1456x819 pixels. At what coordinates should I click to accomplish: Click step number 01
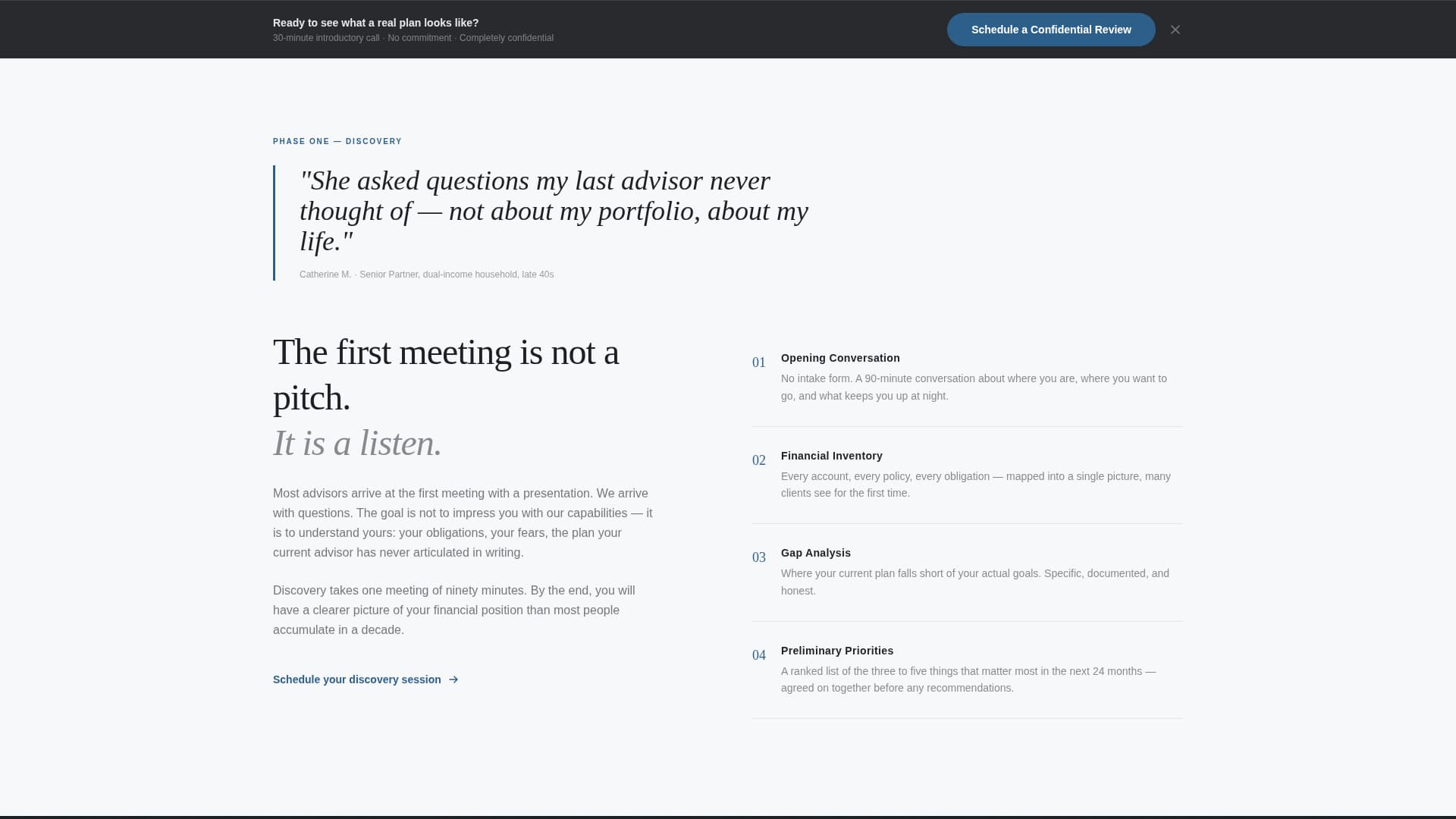click(x=759, y=362)
